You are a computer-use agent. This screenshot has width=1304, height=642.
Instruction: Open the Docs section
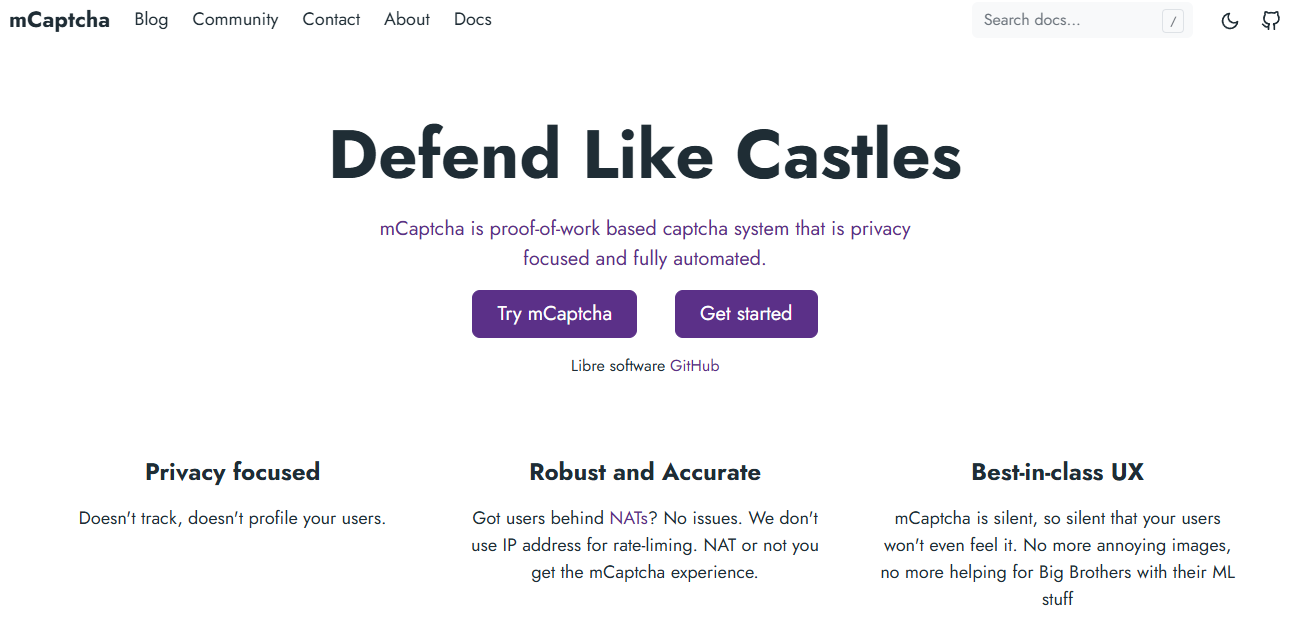tap(473, 19)
